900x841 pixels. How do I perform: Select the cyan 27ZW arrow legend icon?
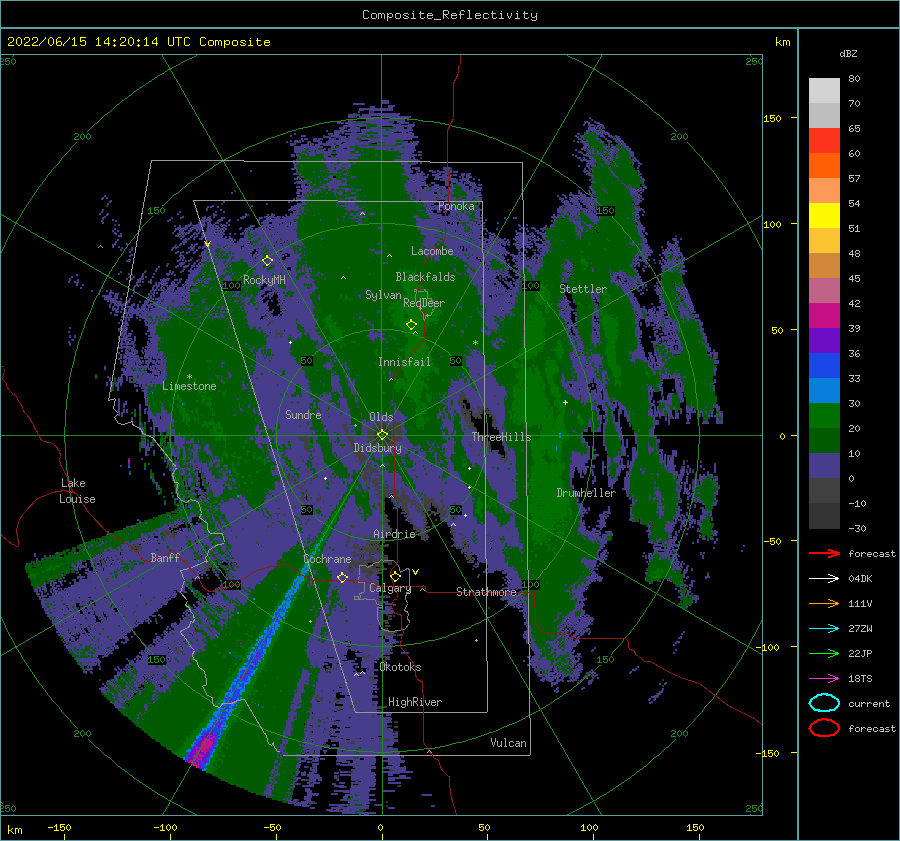(824, 628)
